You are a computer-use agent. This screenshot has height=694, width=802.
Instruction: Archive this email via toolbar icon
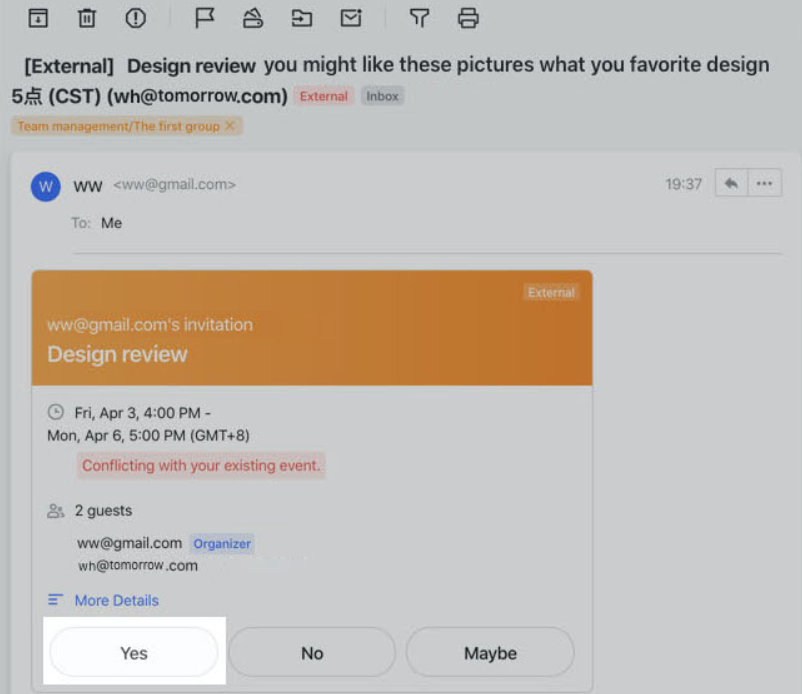pos(38,18)
